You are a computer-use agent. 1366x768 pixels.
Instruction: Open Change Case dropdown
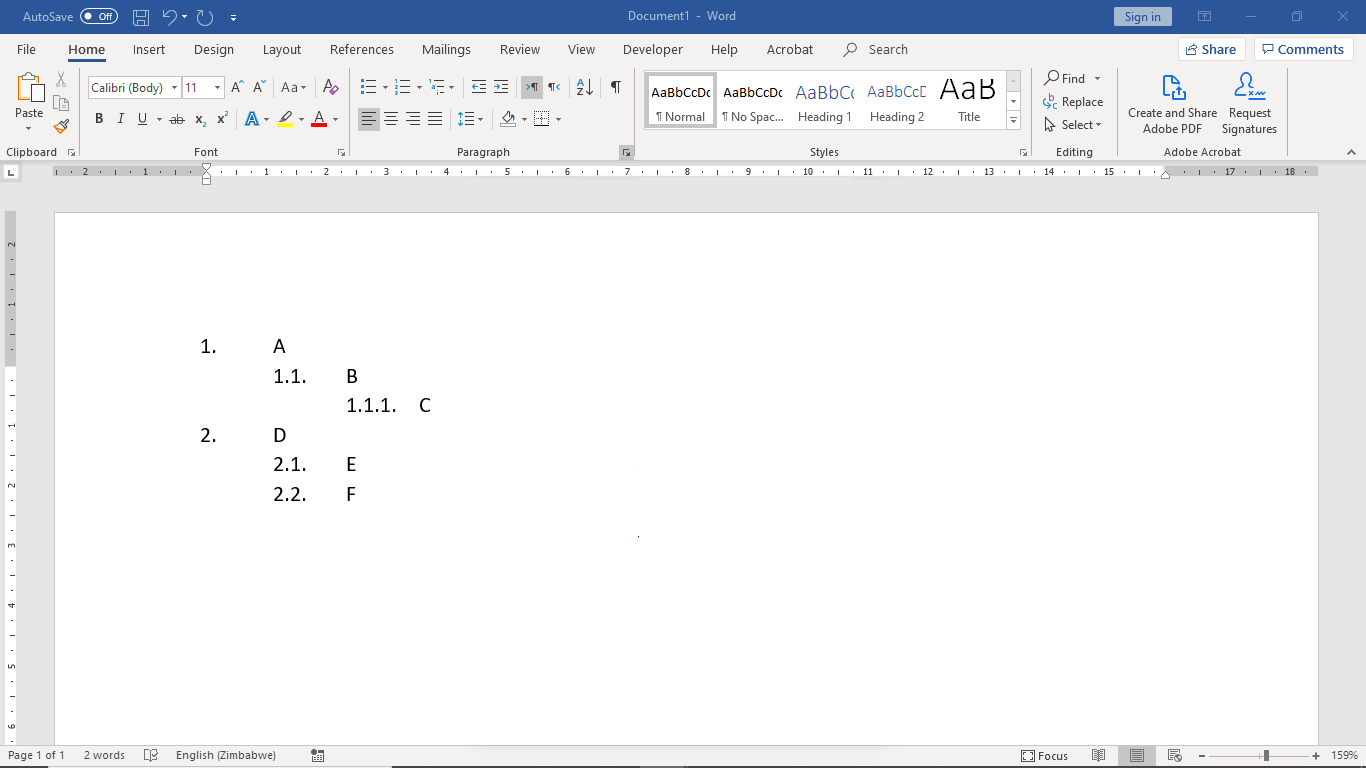pos(294,87)
